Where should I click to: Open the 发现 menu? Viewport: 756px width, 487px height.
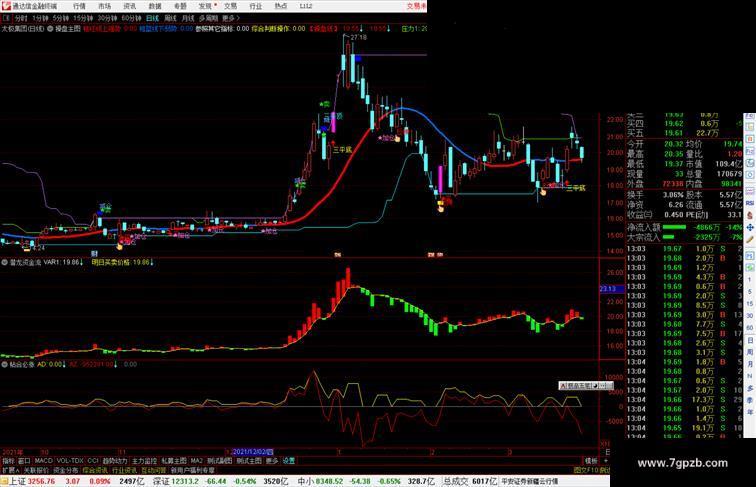click(205, 6)
